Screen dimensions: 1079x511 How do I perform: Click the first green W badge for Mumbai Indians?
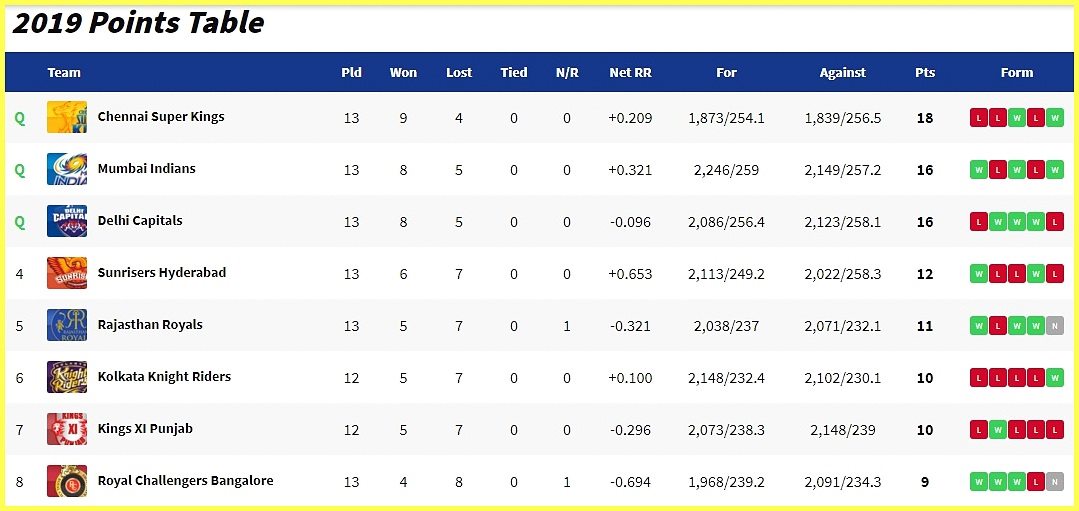979,170
